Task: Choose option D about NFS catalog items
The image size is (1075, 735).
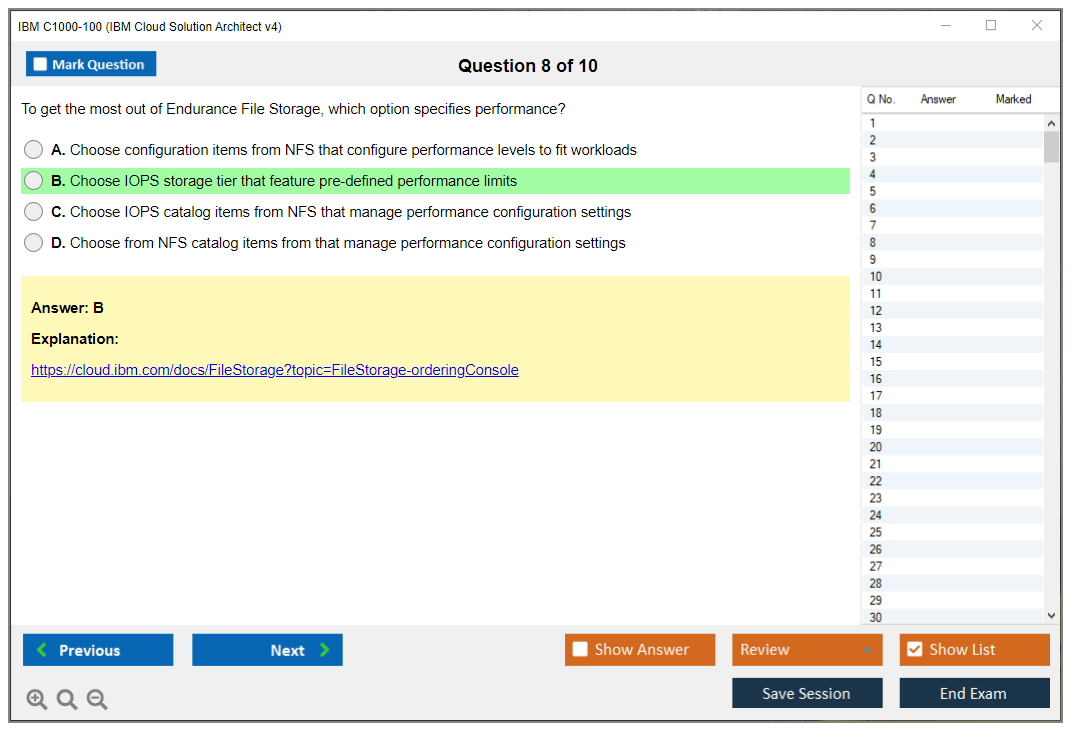Action: click(x=34, y=243)
